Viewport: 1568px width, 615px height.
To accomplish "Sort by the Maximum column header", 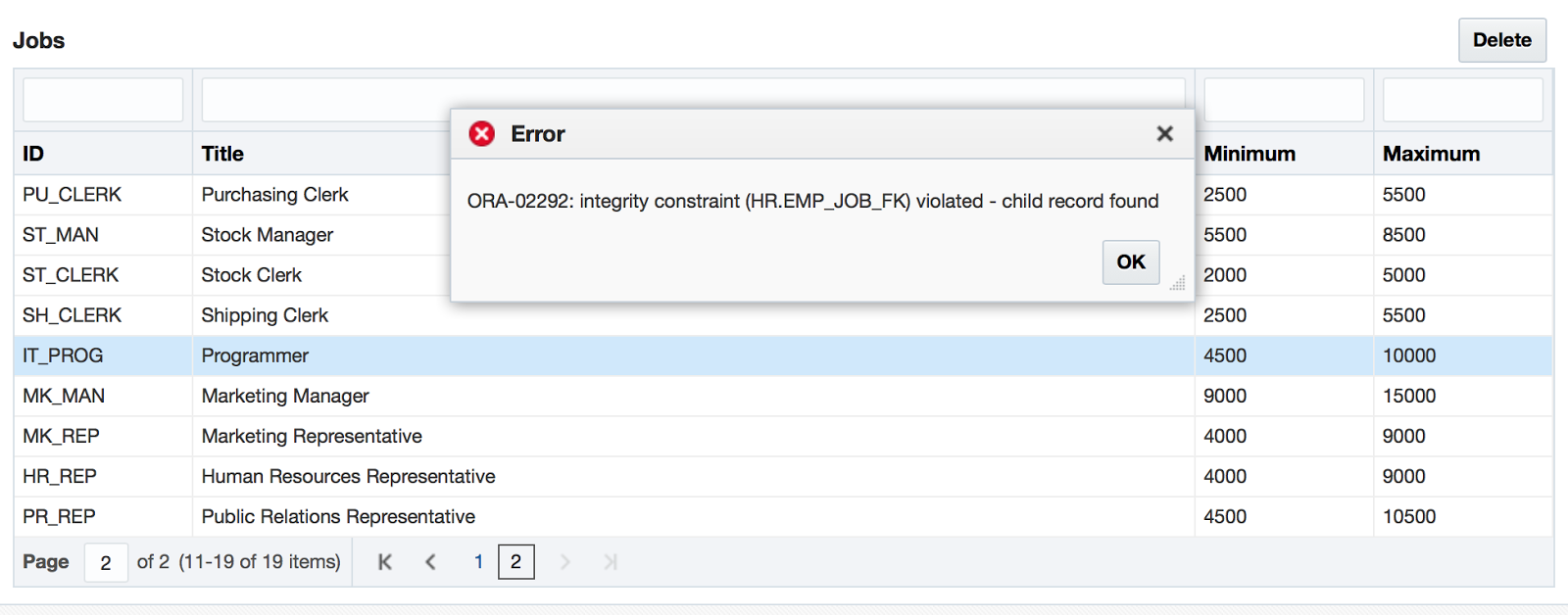I will [x=1431, y=154].
